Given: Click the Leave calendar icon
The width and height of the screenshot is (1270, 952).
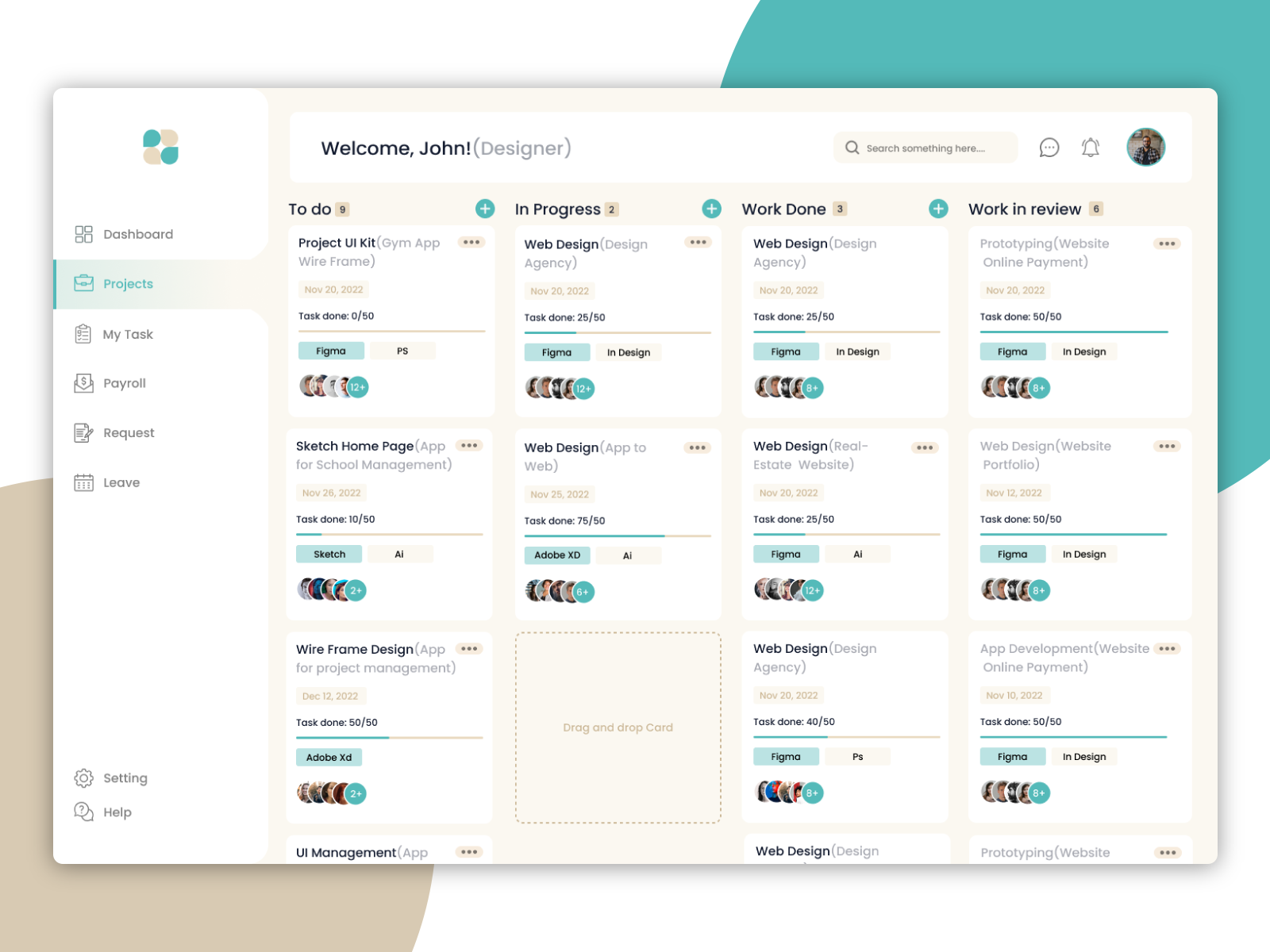Looking at the screenshot, I should point(83,482).
